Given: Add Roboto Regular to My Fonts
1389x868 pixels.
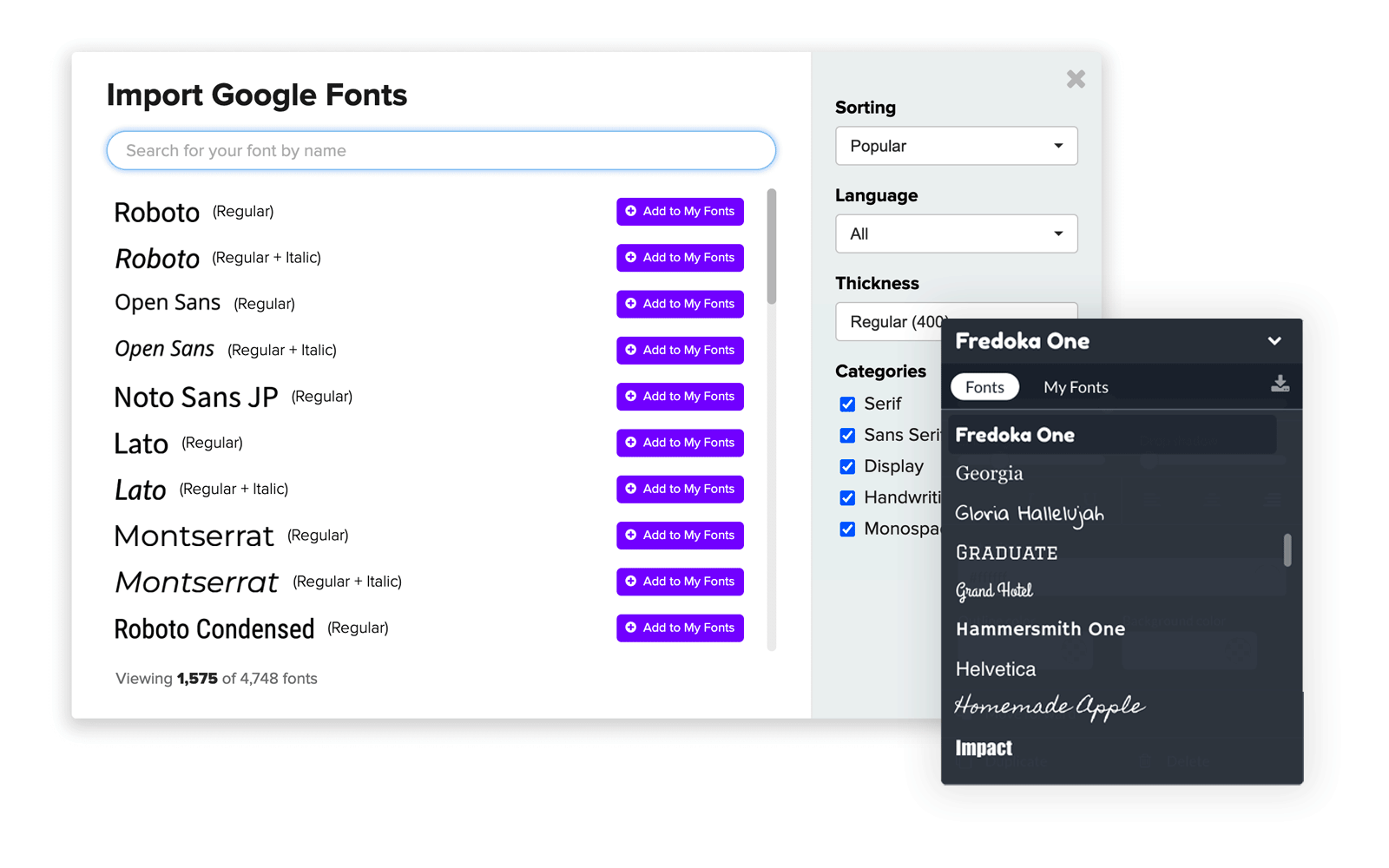Looking at the screenshot, I should pos(680,211).
